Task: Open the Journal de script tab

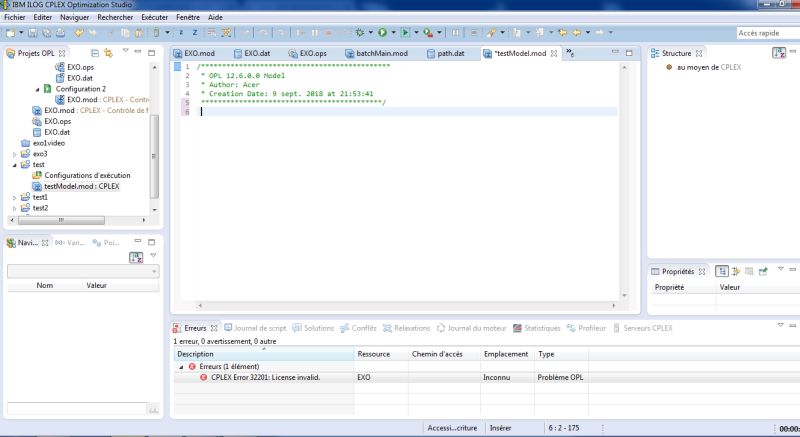Action: [x=255, y=328]
